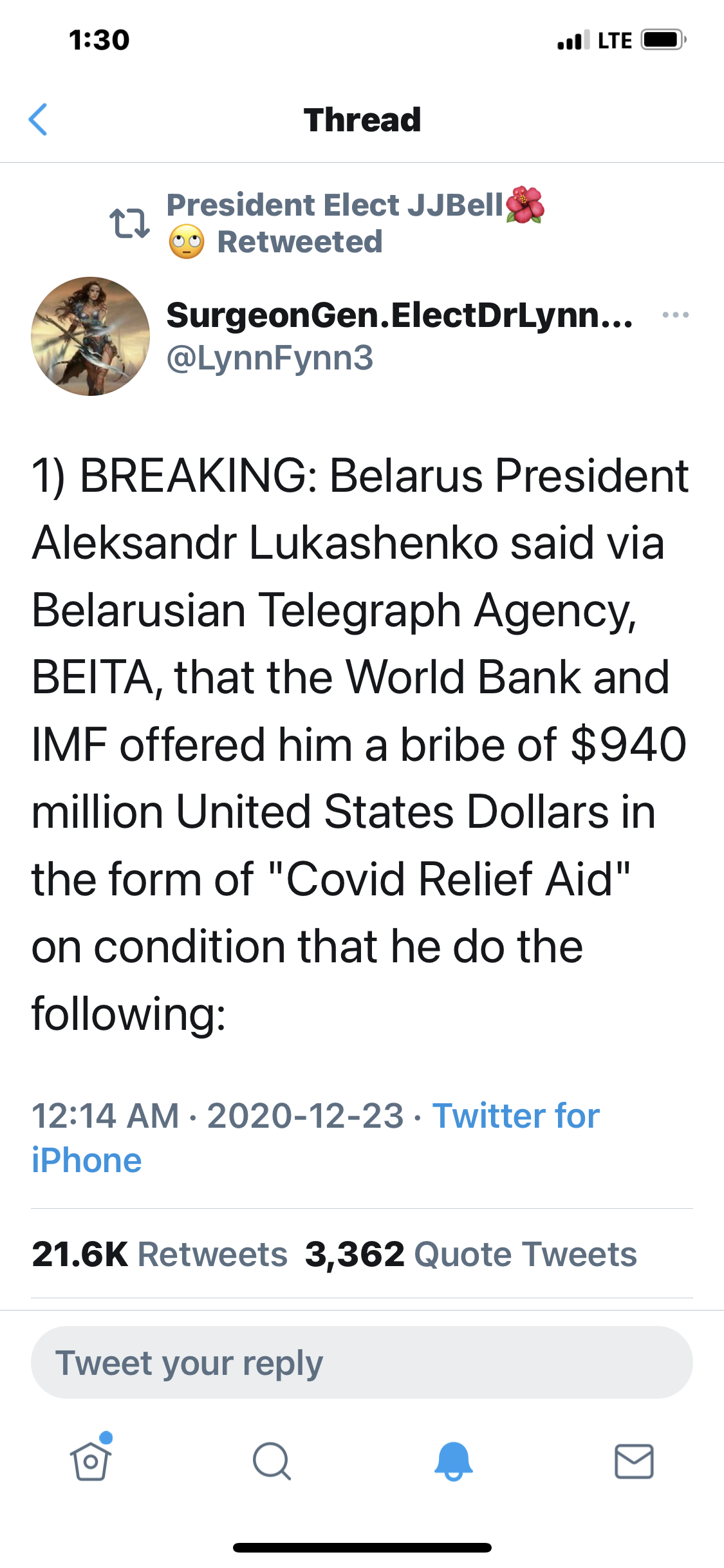
Task: Open the Home tab icon
Action: [x=91, y=1461]
